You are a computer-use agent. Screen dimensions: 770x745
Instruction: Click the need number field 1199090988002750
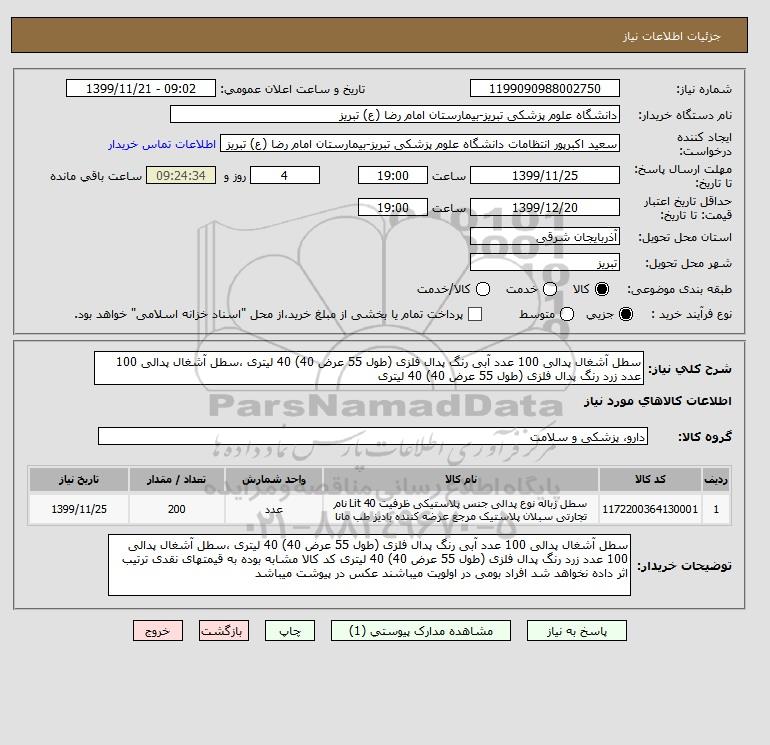click(x=545, y=88)
